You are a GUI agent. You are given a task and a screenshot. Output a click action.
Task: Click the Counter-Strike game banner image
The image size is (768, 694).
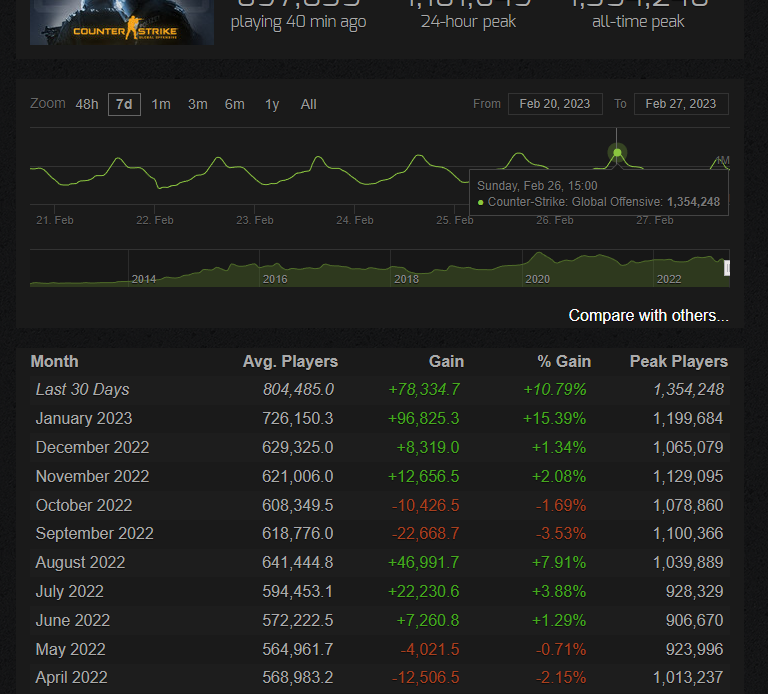pyautogui.click(x=122, y=22)
